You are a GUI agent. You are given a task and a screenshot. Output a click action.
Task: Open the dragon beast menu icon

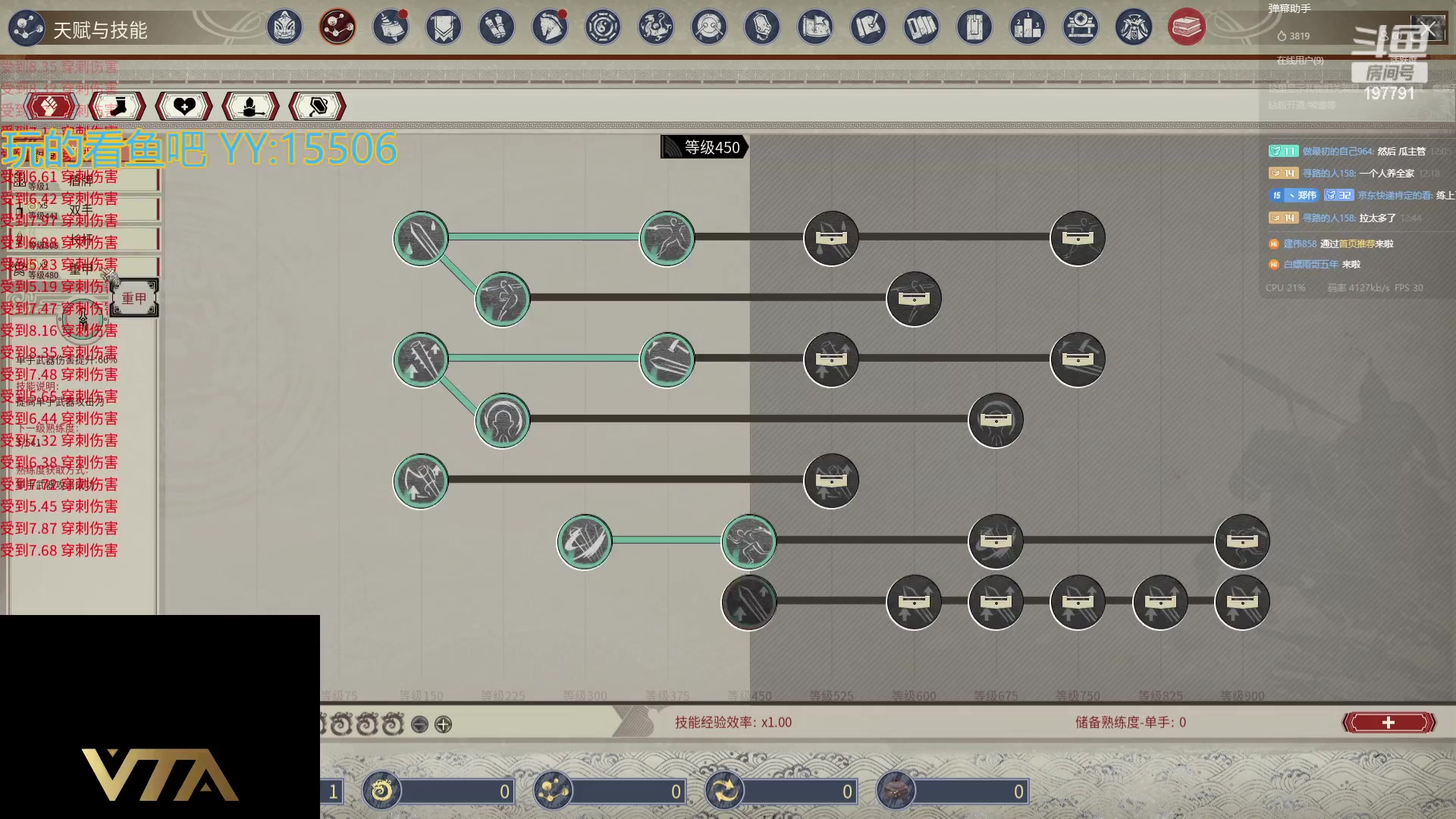(x=656, y=28)
